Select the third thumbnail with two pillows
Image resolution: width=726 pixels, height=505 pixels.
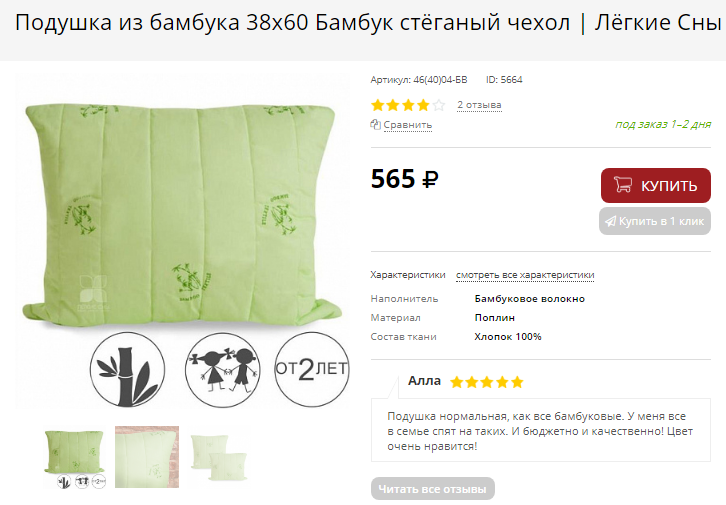tap(218, 457)
